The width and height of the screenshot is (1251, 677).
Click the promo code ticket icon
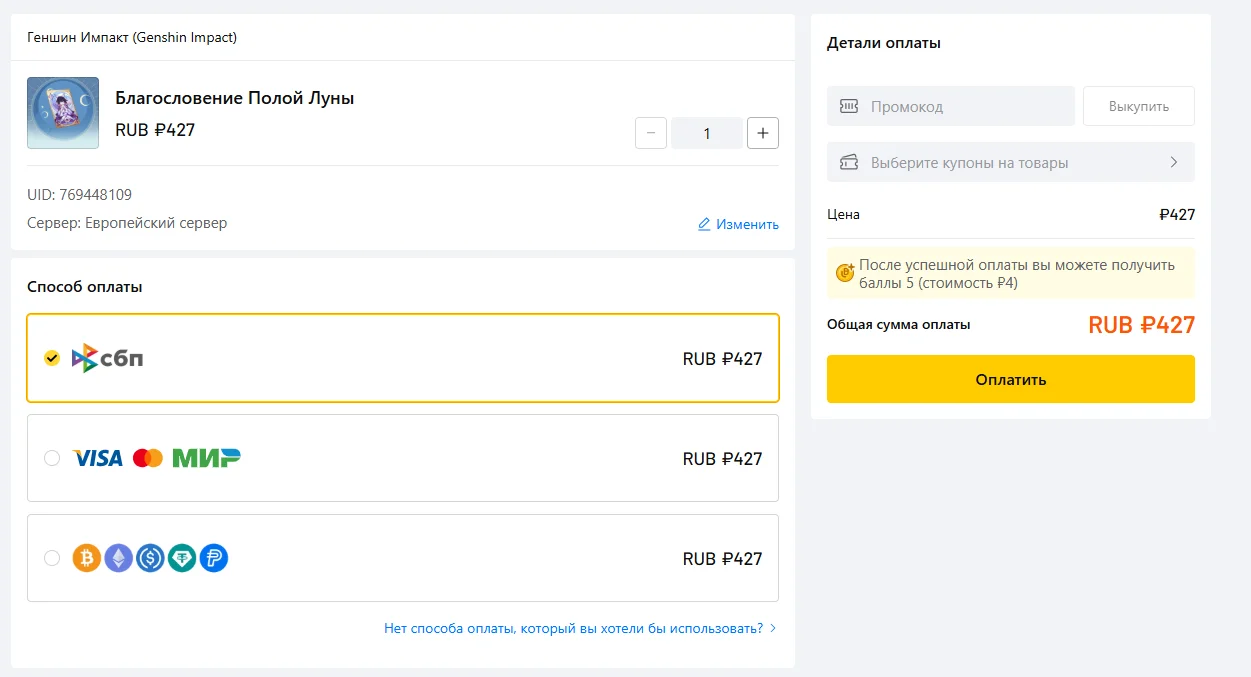pyautogui.click(x=849, y=106)
